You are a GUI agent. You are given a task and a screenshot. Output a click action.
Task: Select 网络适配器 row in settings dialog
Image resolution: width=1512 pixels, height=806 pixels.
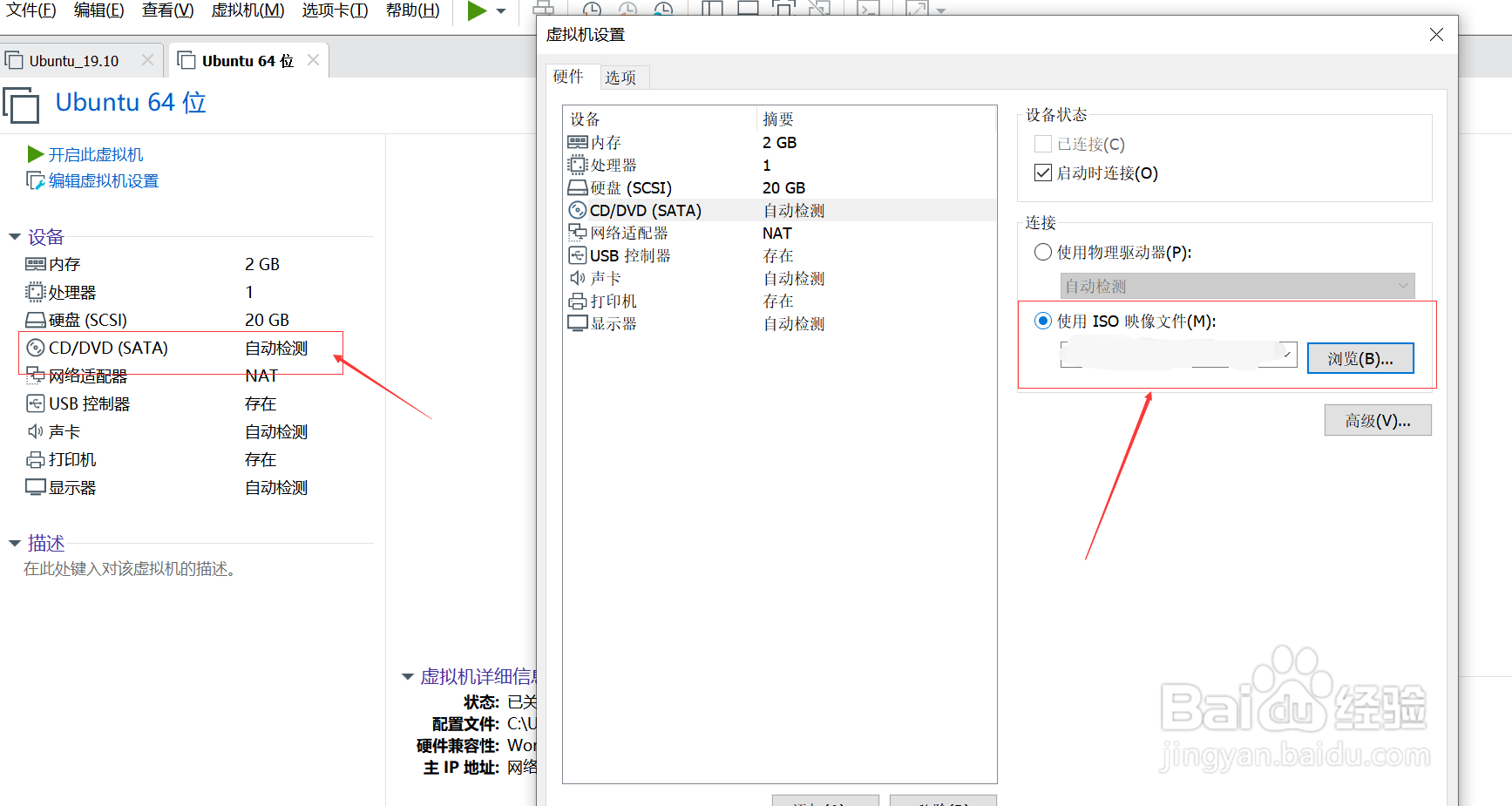click(x=780, y=233)
